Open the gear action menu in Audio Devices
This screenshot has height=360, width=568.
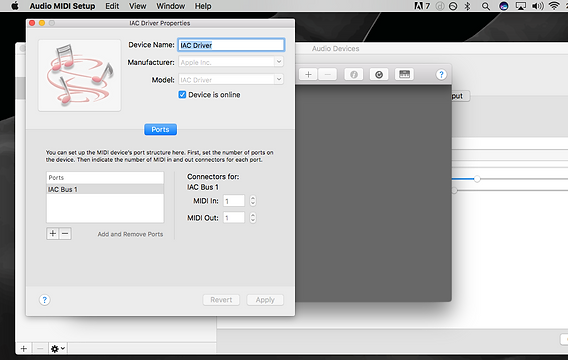point(58,348)
